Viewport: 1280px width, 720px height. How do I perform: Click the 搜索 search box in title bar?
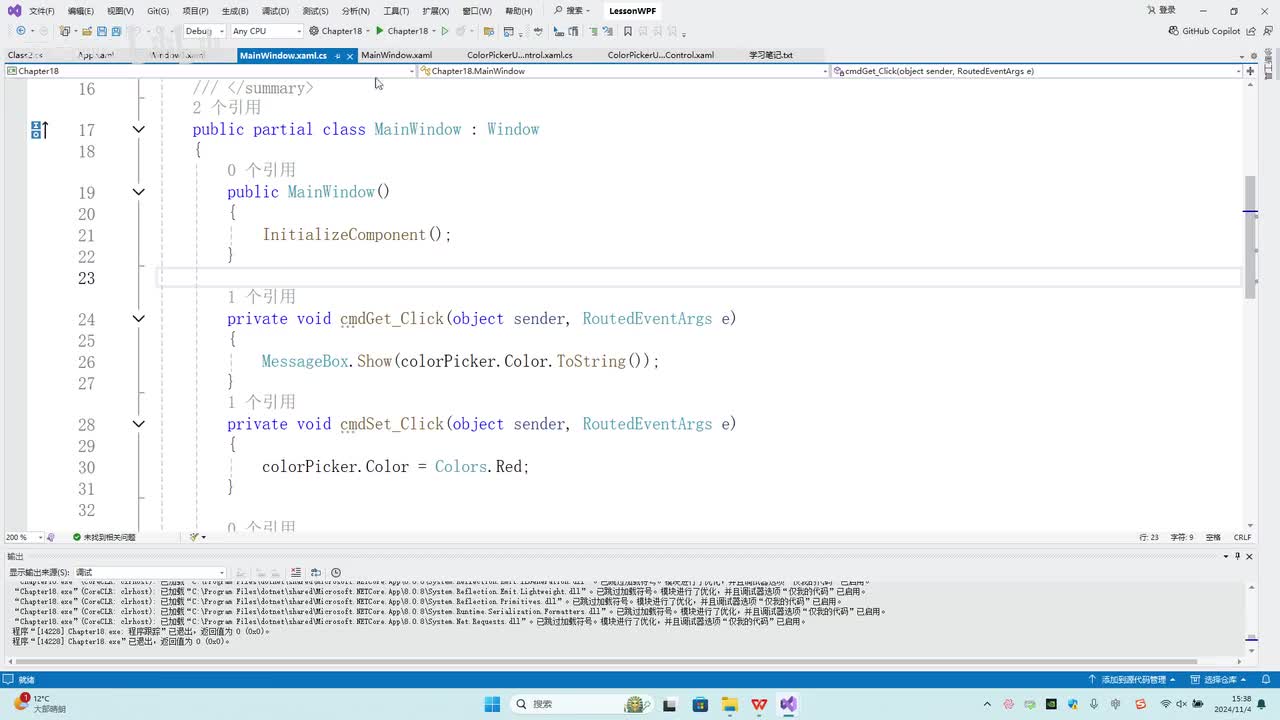point(570,11)
